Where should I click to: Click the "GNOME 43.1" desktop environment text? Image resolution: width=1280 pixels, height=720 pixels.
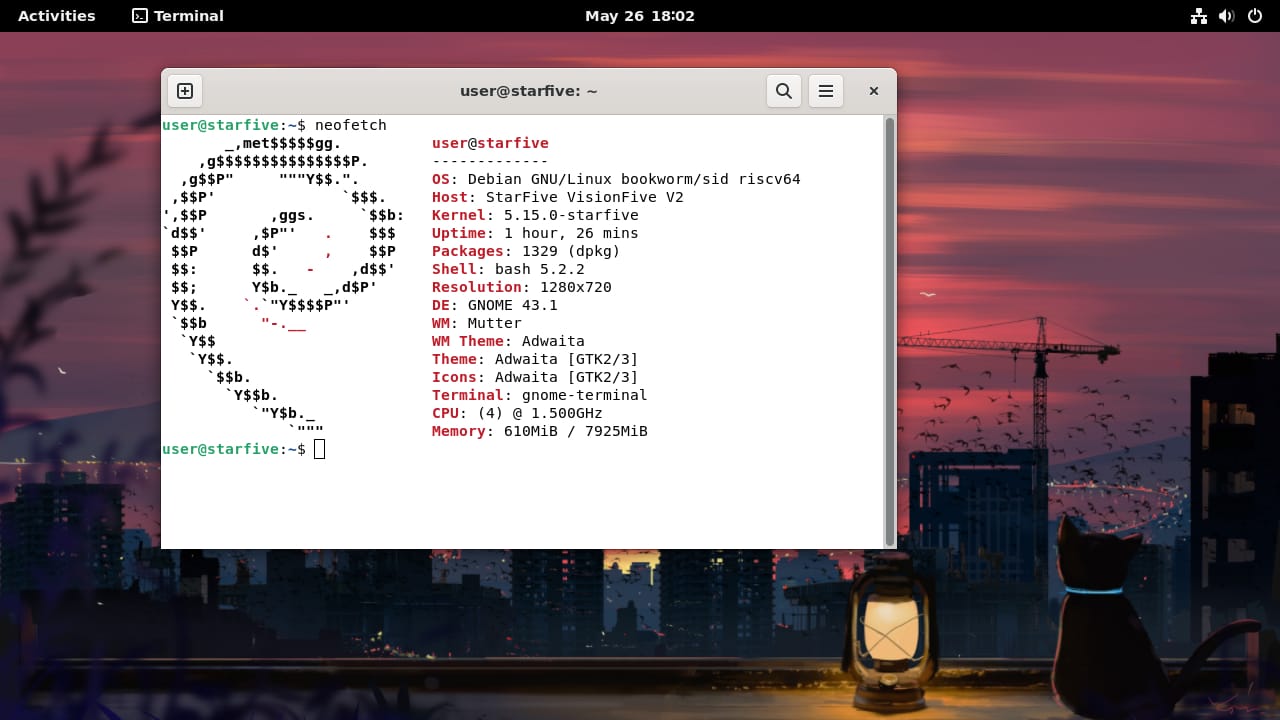pos(512,306)
